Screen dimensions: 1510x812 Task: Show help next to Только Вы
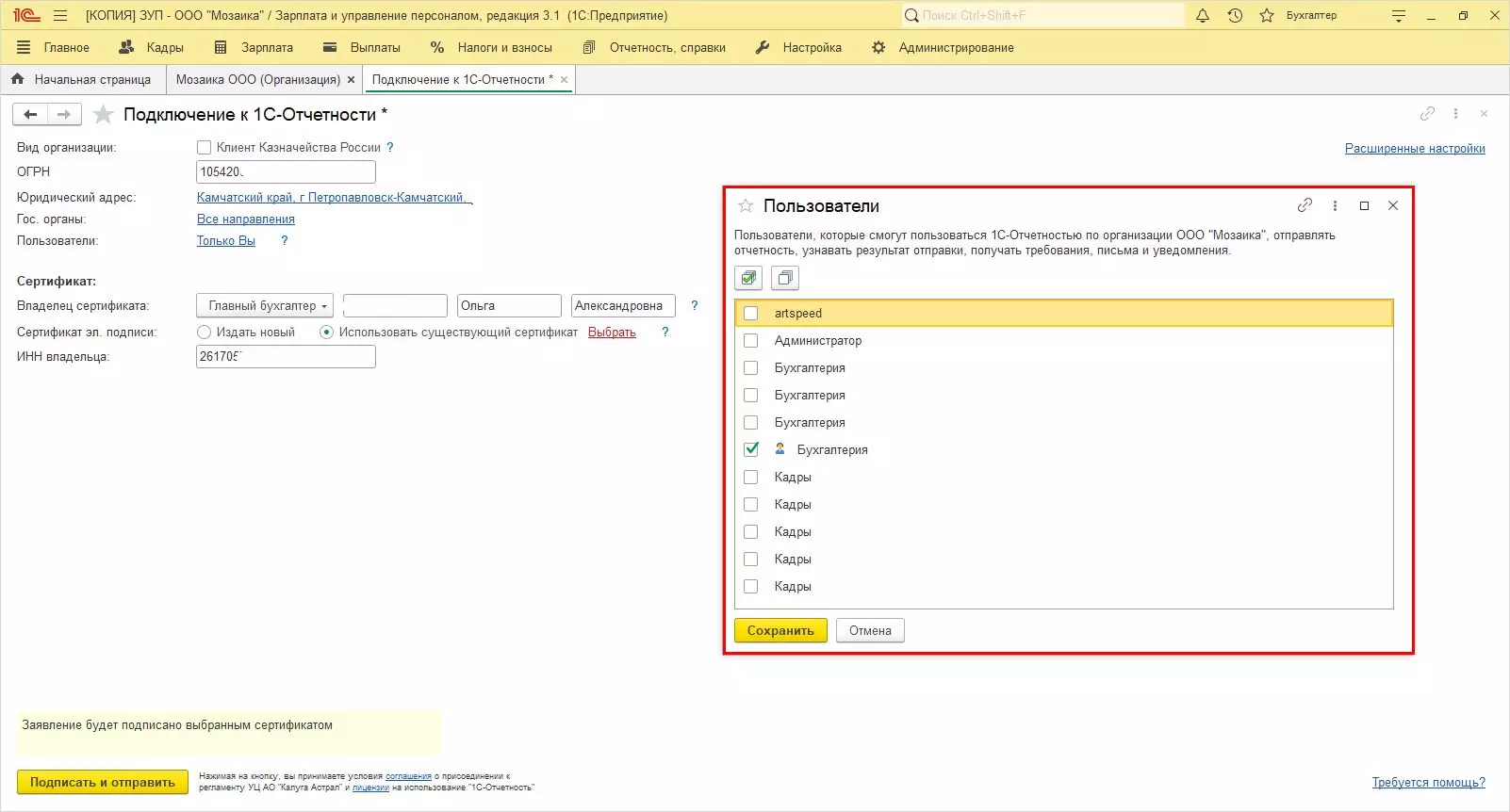[285, 240]
